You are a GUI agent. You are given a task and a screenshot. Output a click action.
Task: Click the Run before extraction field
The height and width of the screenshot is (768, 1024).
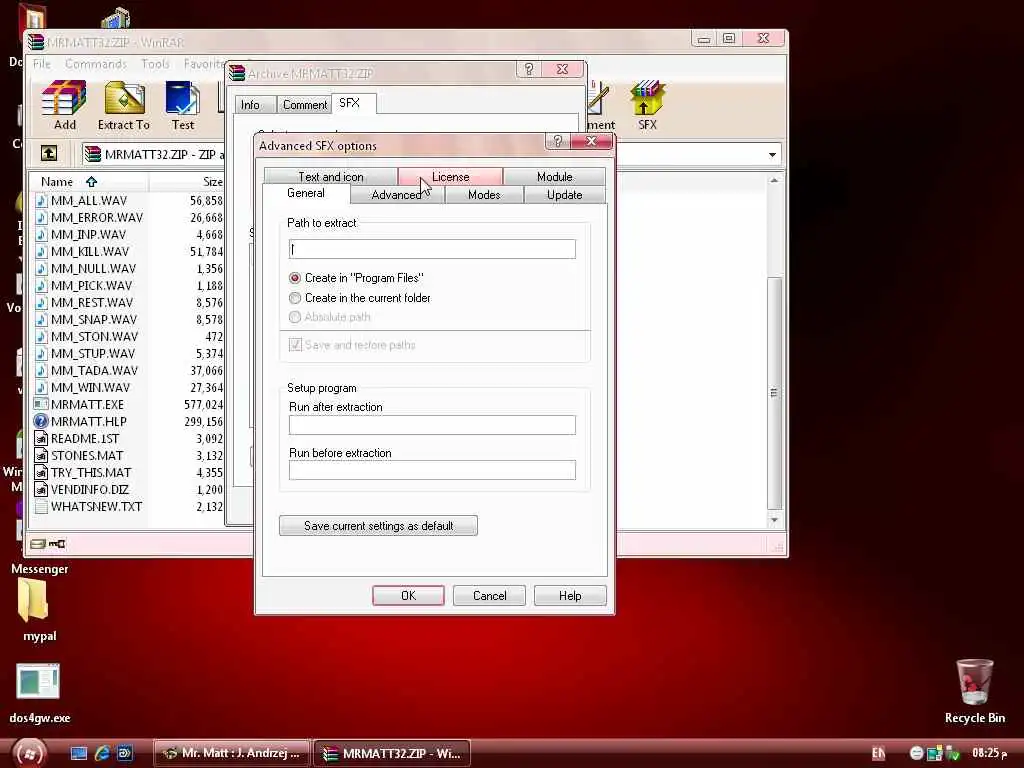(x=432, y=470)
